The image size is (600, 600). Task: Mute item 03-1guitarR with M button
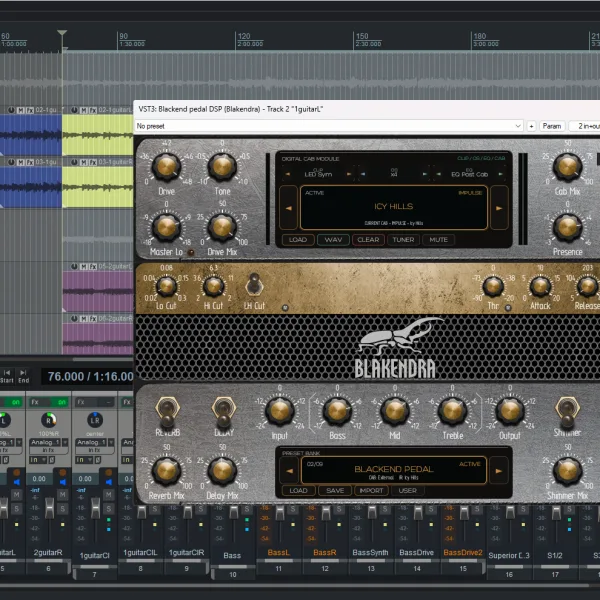(83, 162)
